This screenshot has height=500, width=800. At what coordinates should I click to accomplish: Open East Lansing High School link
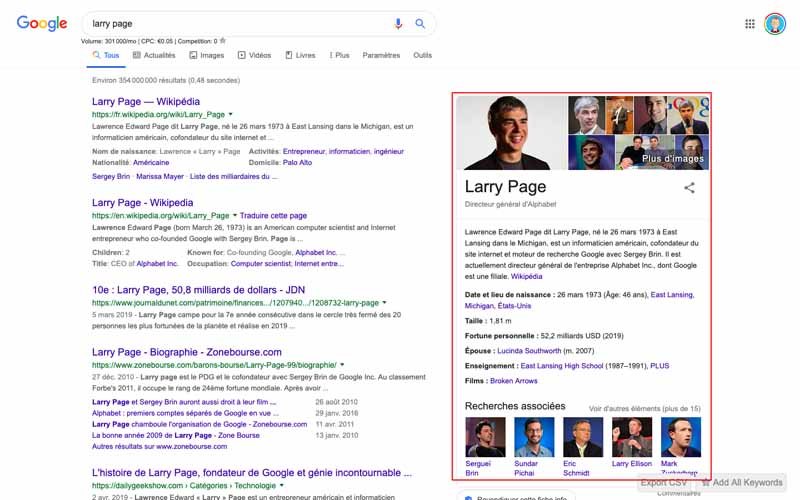coord(562,366)
